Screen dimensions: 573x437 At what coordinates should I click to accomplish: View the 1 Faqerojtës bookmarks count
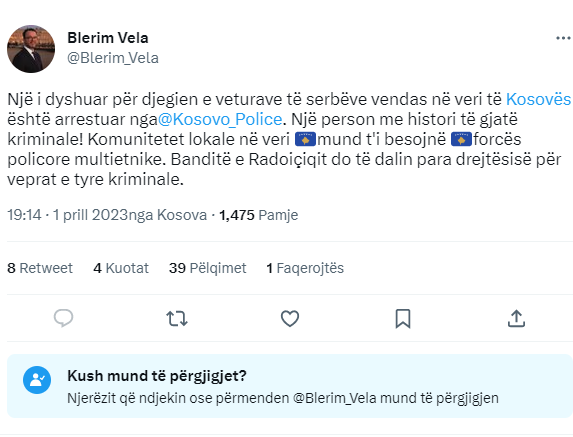click(305, 268)
